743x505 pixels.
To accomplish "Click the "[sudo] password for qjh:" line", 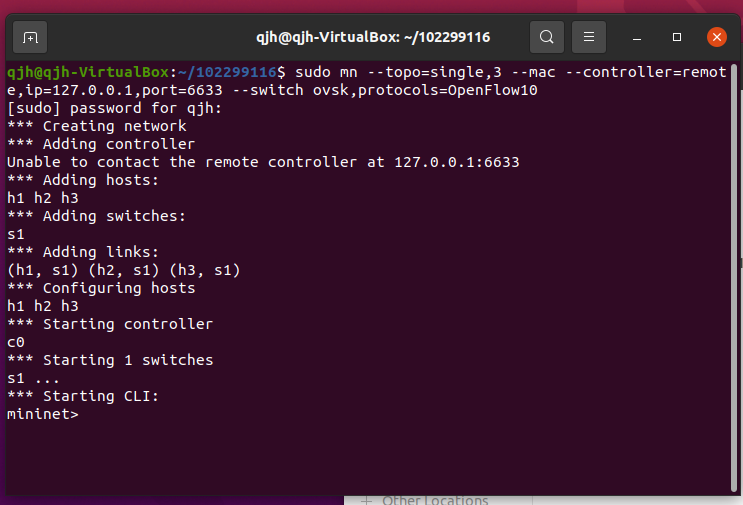I will pyautogui.click(x=115, y=108).
